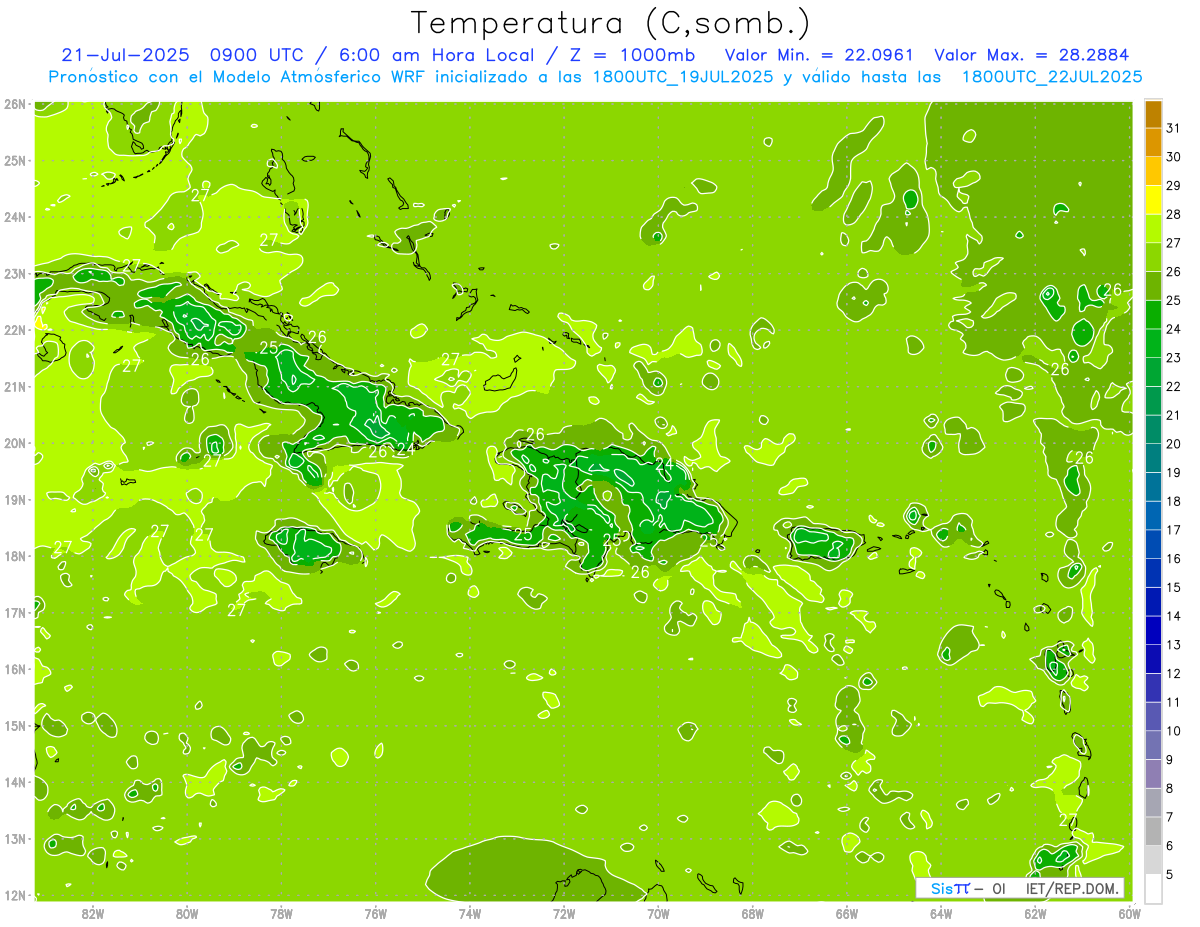Click the "22N" latitude axis label
This screenshot has width=1200, height=927.
(x=15, y=330)
